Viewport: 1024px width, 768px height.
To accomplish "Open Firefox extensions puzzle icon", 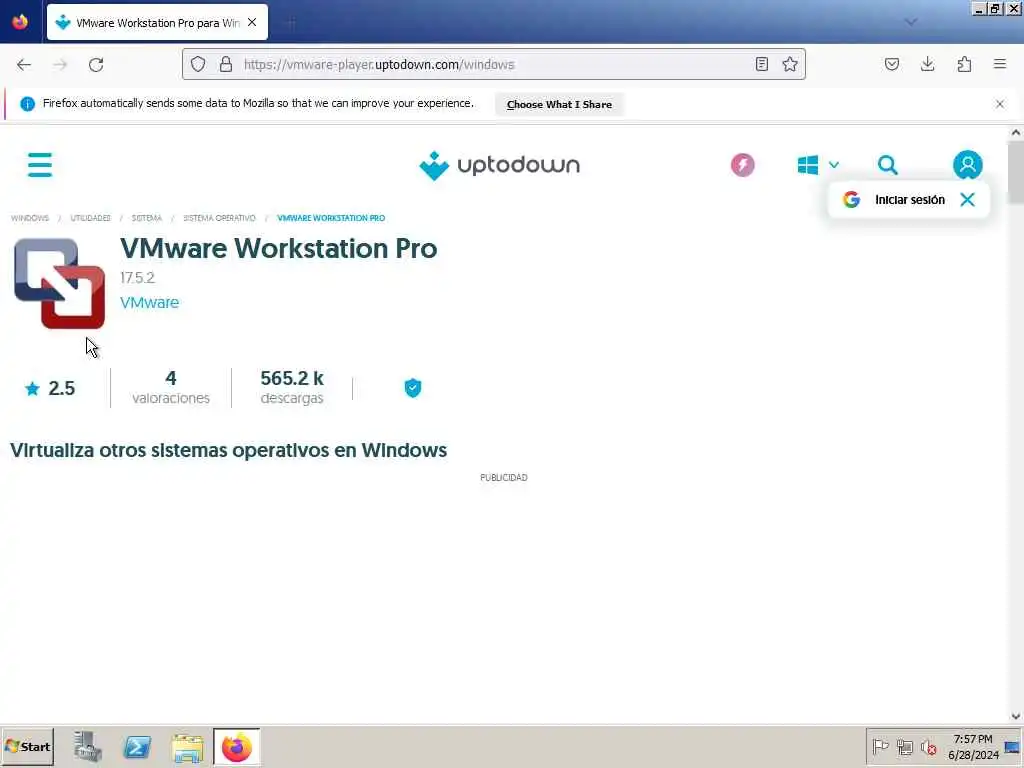I will (964, 64).
